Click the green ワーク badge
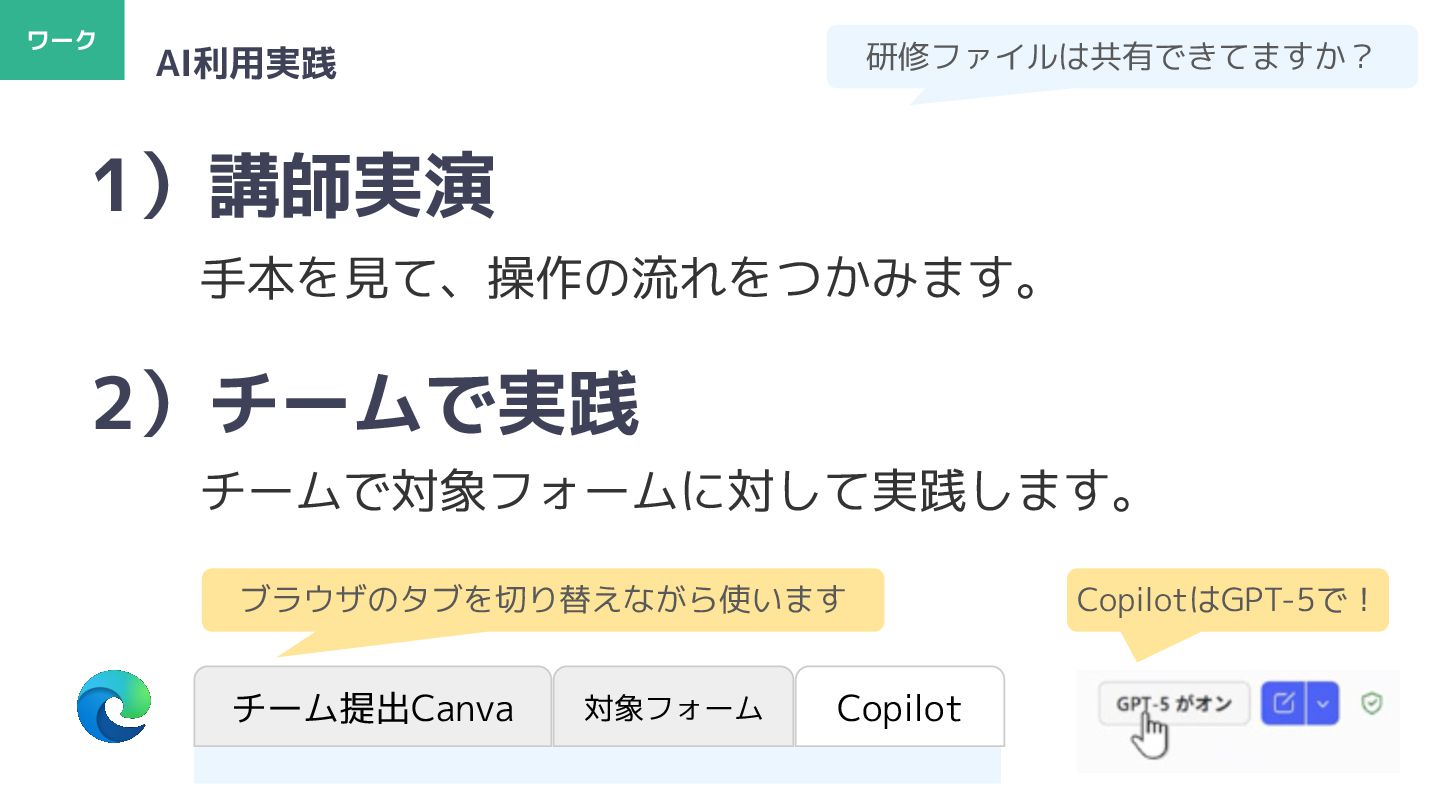Image resolution: width=1440 pixels, height=810 pixels. [x=62, y=40]
